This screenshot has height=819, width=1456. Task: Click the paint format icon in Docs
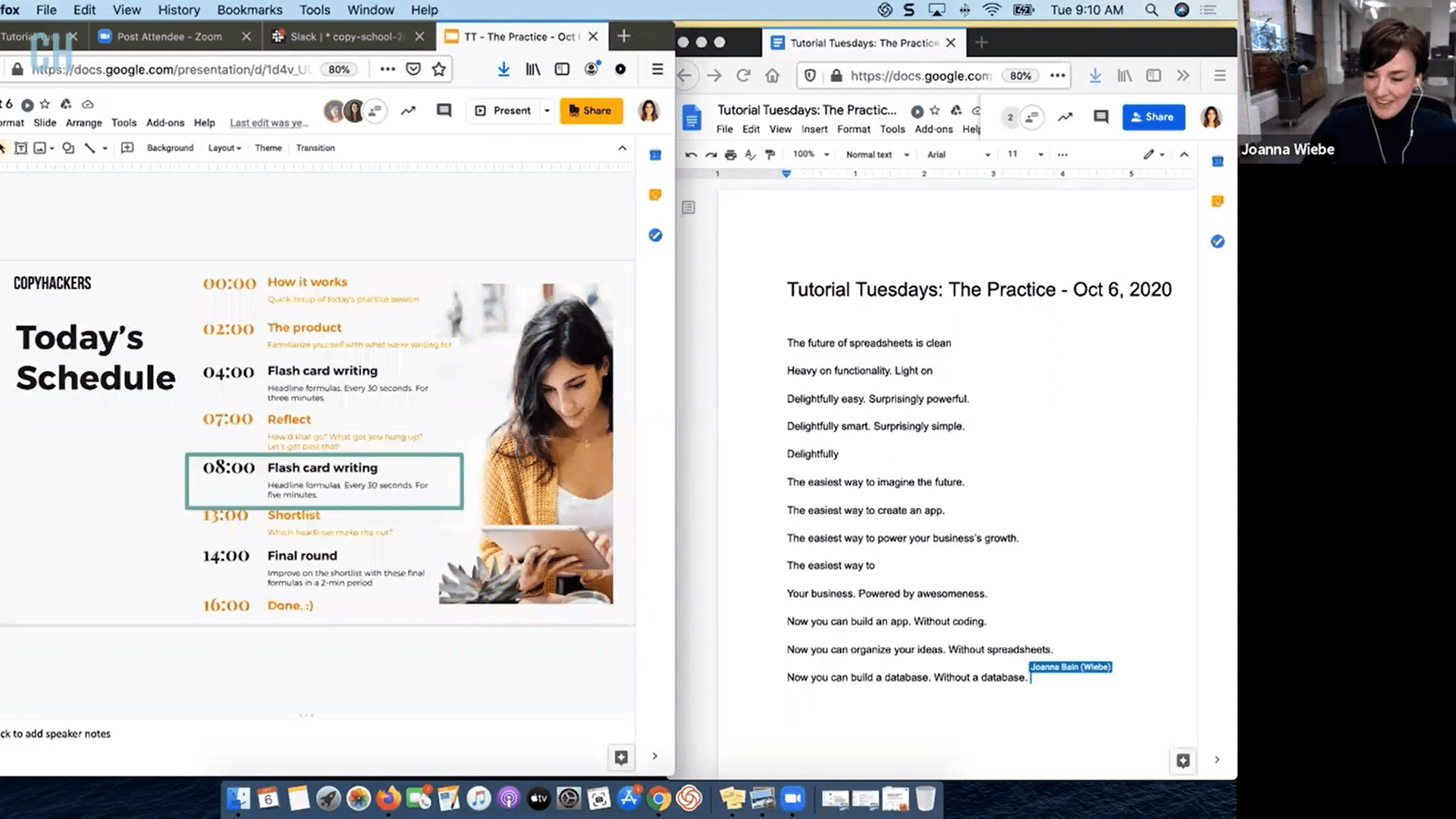(x=770, y=155)
